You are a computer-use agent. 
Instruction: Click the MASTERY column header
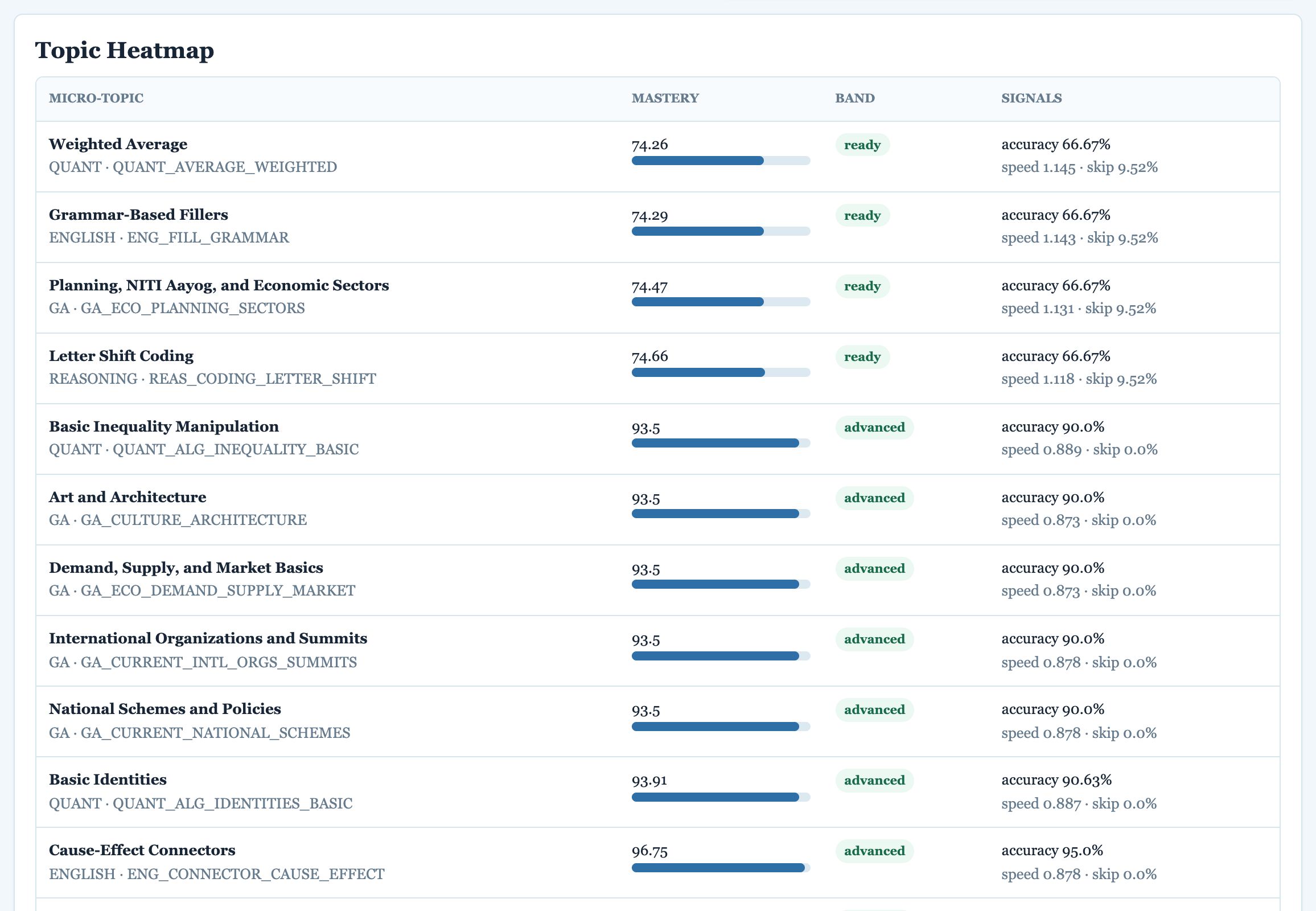tap(665, 98)
